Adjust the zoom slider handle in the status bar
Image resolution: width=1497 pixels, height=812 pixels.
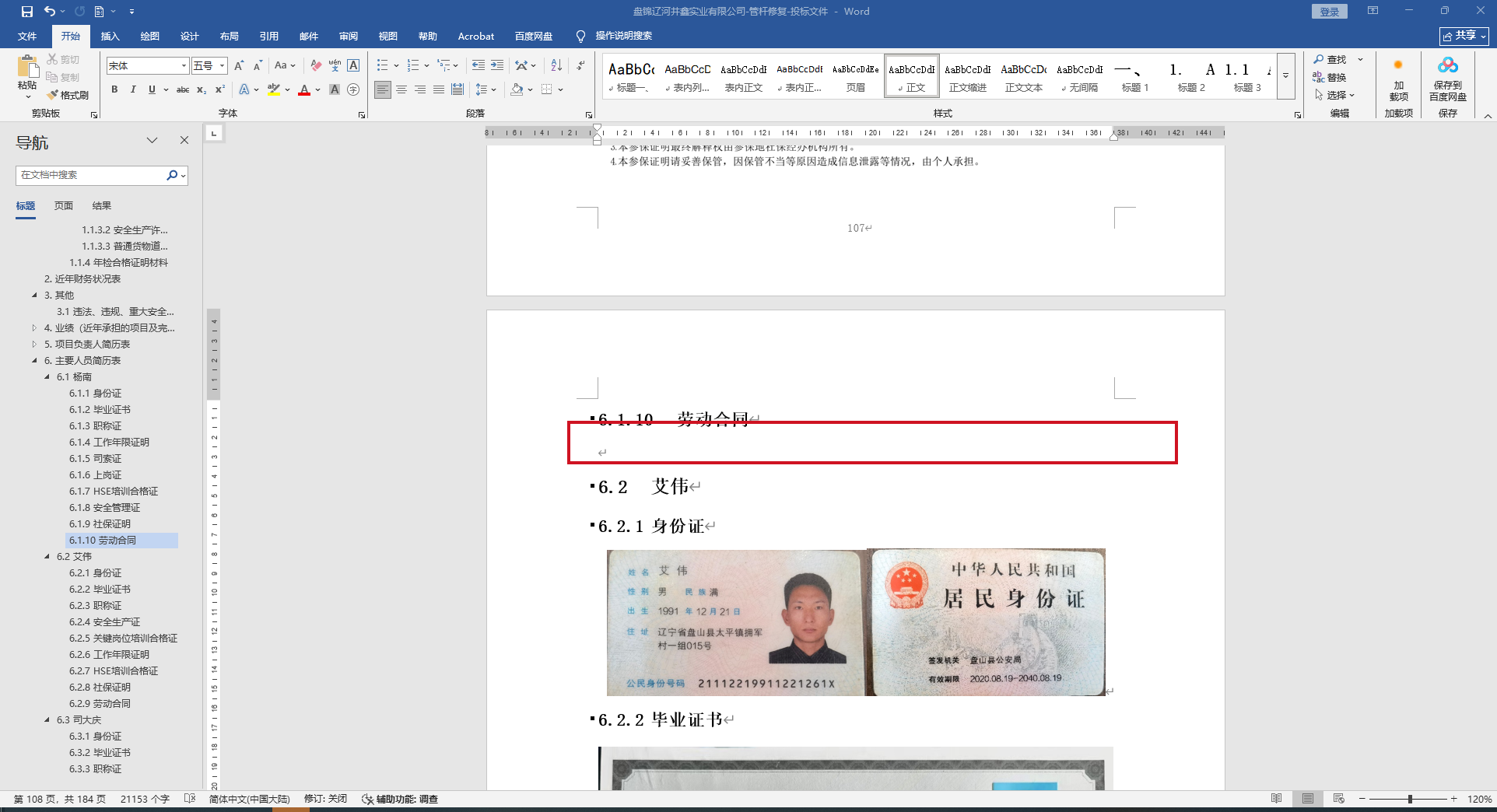coord(1410,799)
